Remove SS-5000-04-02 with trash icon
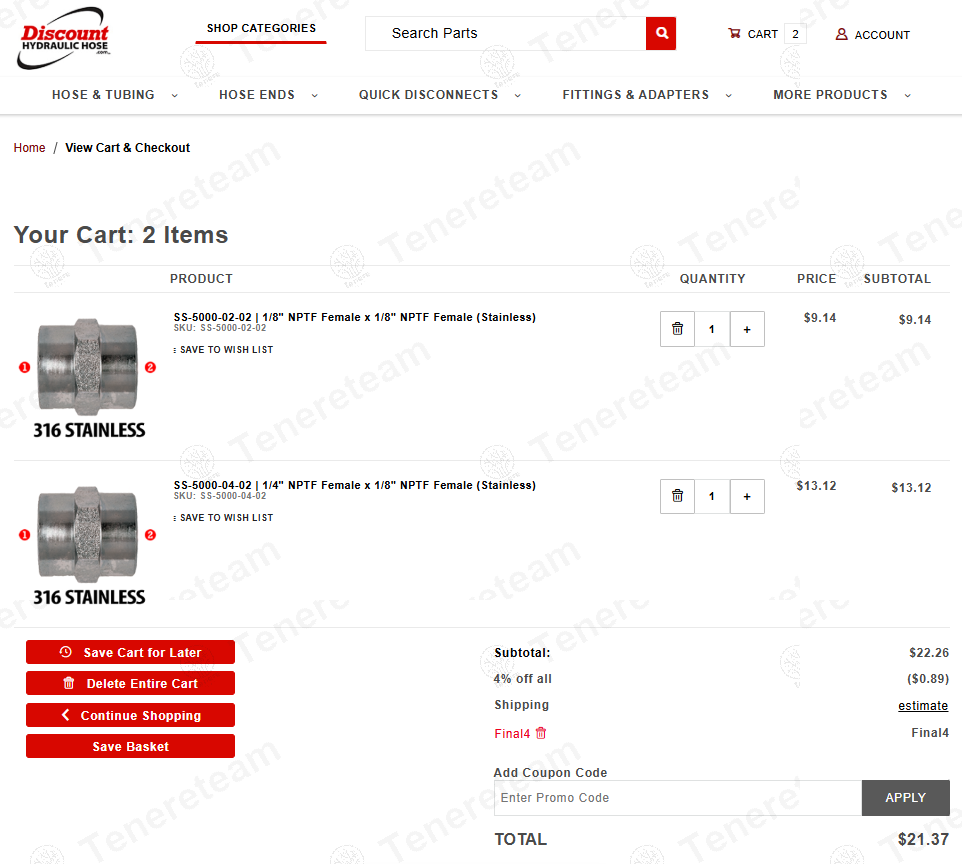 click(677, 496)
